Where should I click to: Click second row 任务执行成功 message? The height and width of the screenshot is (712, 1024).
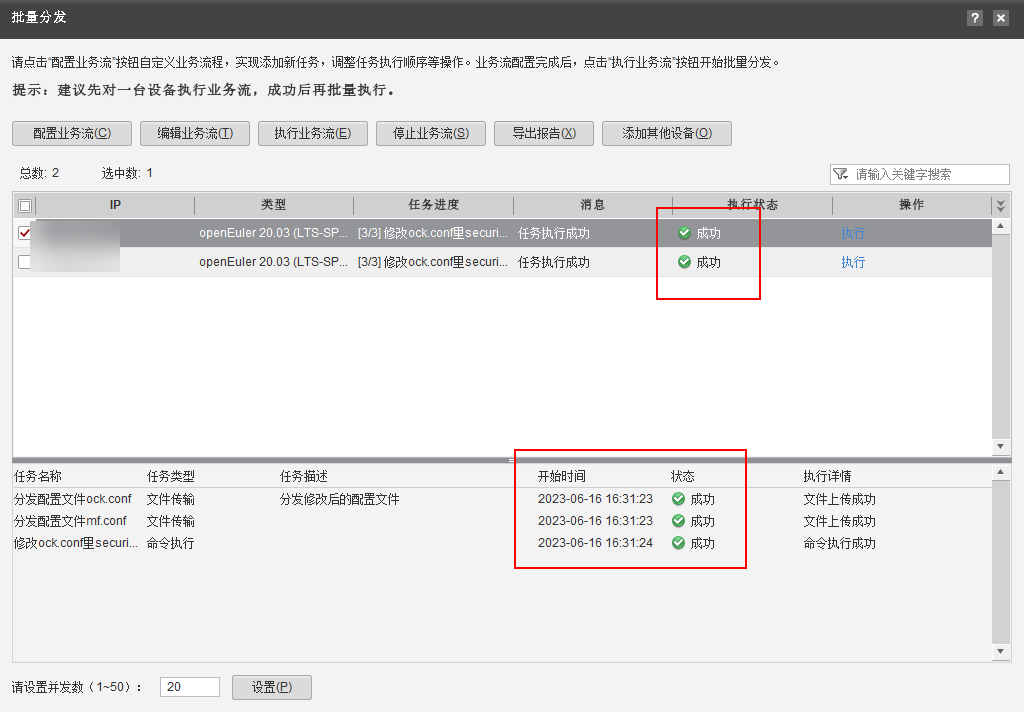click(x=554, y=262)
